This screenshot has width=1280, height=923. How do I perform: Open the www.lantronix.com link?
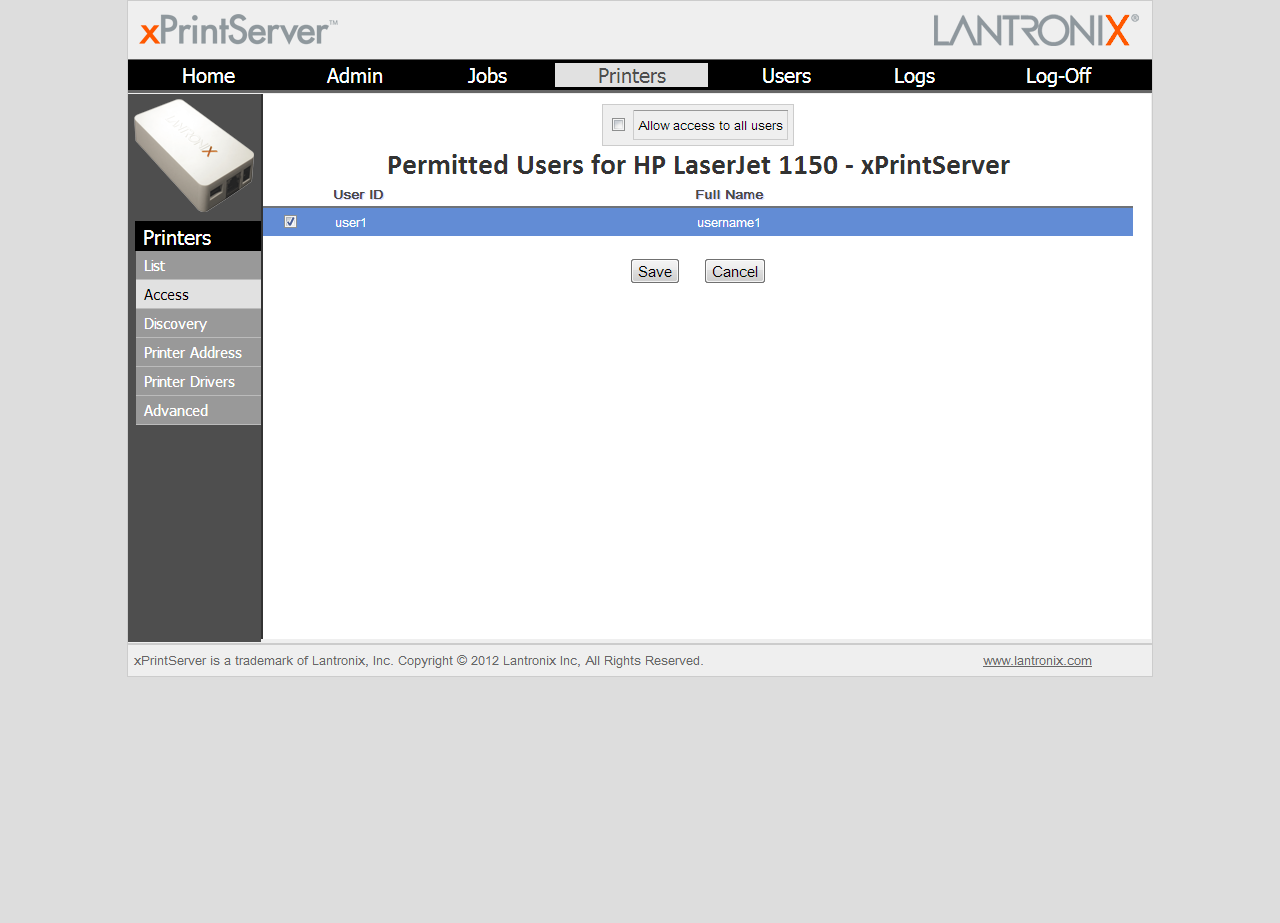pos(1037,661)
